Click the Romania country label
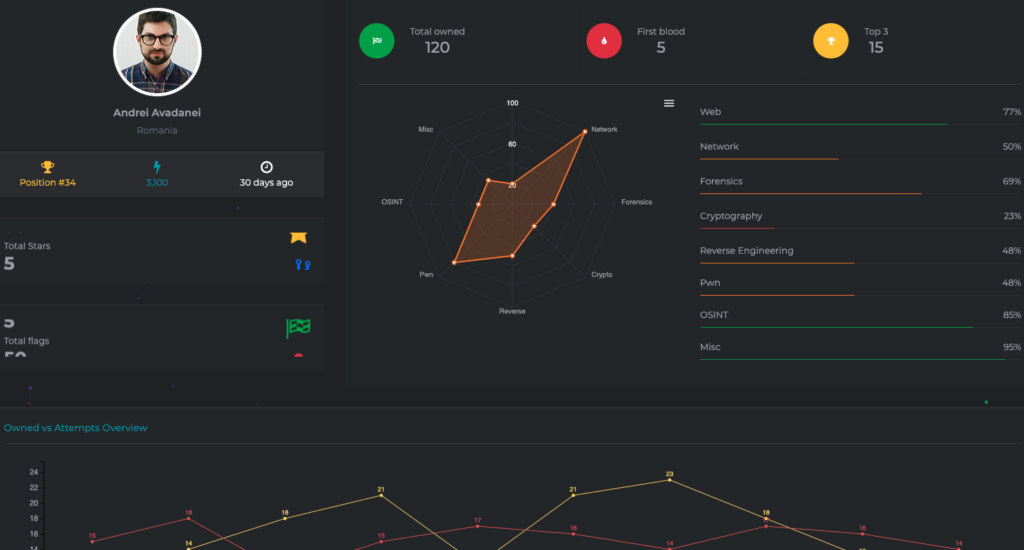This screenshot has width=1024, height=550. (157, 131)
